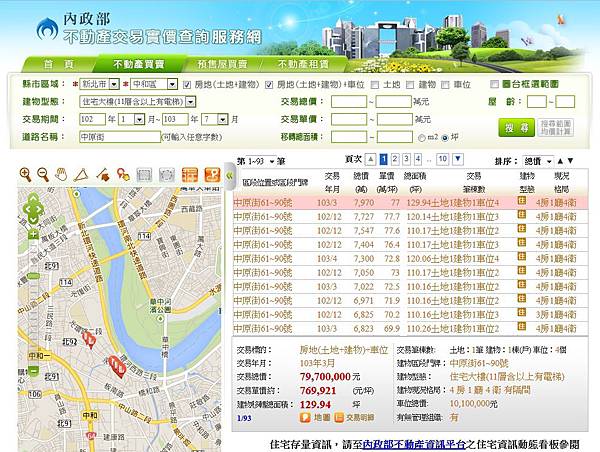Go to results page 10
This screenshot has width=600, height=452.
[x=443, y=159]
